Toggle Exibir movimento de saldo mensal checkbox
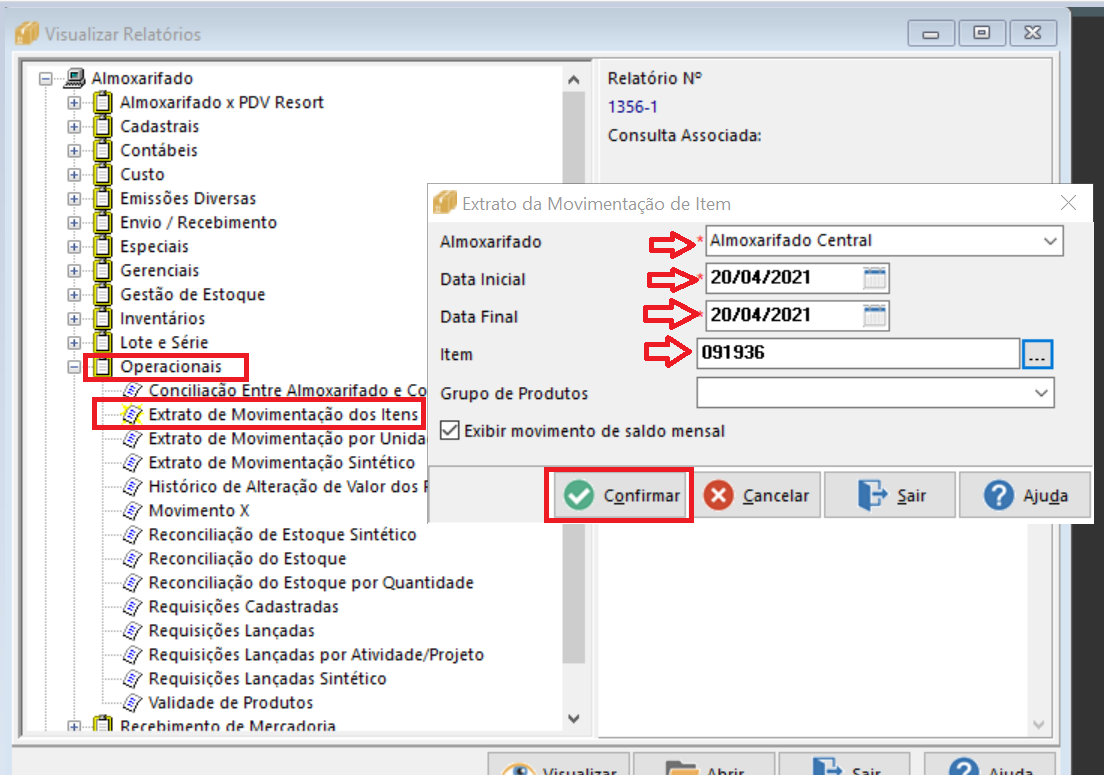Image resolution: width=1104 pixels, height=775 pixels. 449,430
